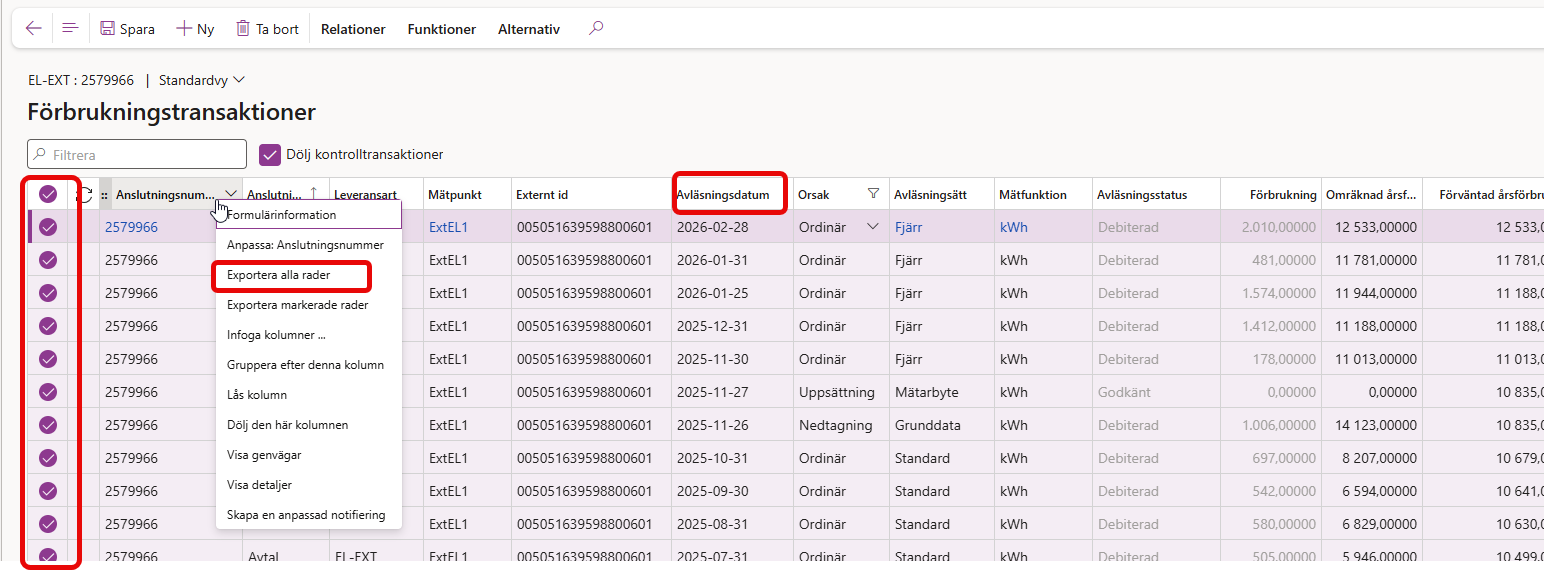Open the Funktioner menu
Screen dimensions: 1544x570
[x=441, y=29]
